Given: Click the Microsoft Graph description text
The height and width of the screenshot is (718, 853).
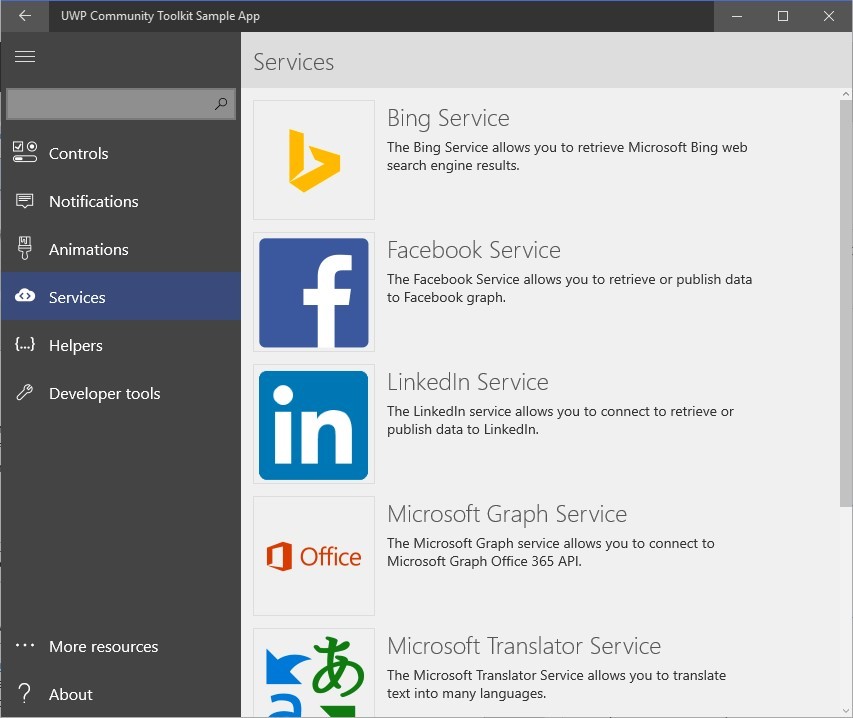Looking at the screenshot, I should click(x=551, y=552).
